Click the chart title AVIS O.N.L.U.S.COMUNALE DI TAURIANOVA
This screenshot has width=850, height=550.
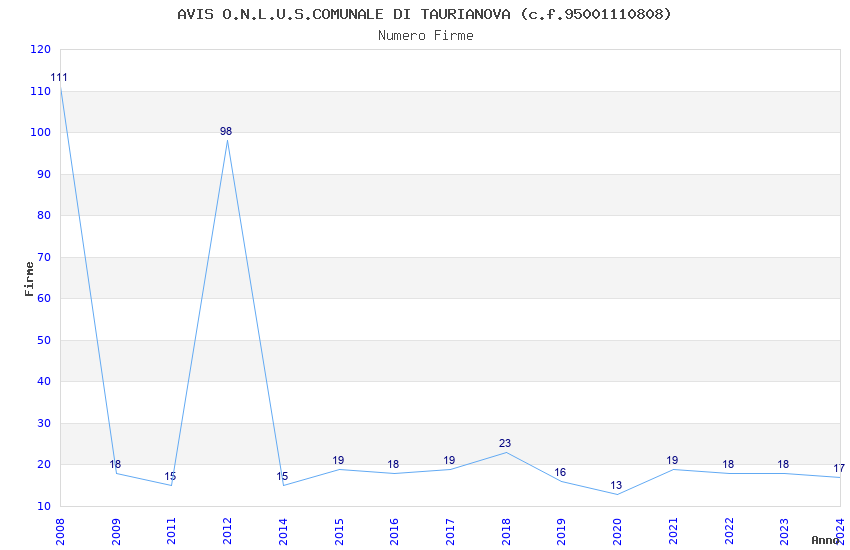coord(424,14)
